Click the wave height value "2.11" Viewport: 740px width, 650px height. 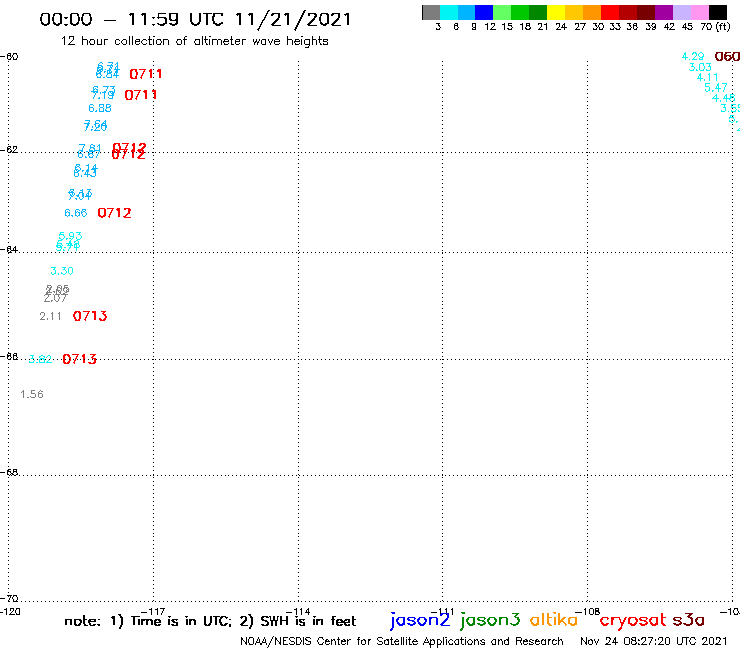50,316
